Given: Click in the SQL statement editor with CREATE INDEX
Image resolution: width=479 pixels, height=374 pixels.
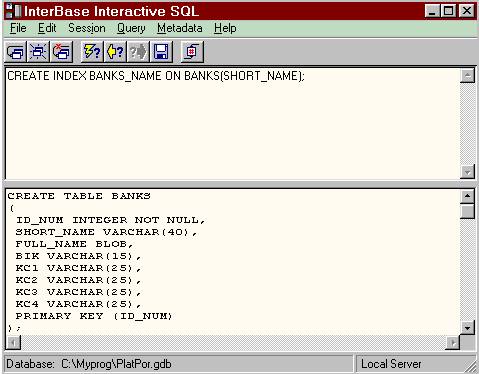Looking at the screenshot, I should 232,123.
